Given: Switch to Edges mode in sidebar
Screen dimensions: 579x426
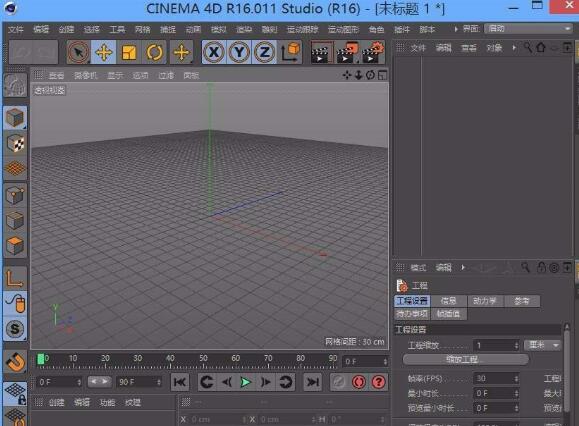Looking at the screenshot, I should coord(15,221).
